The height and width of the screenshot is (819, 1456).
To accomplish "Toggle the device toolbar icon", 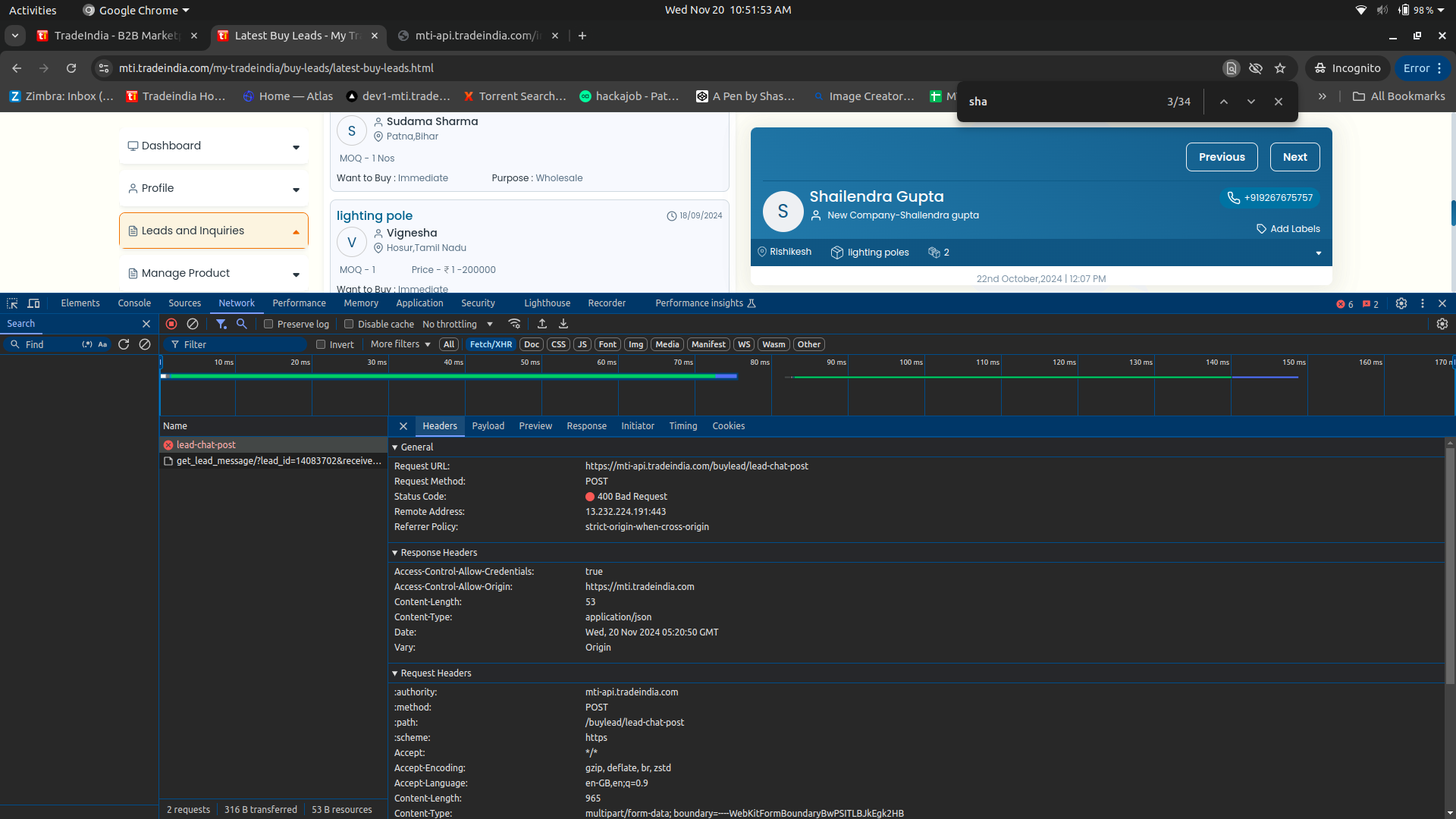I will (33, 303).
